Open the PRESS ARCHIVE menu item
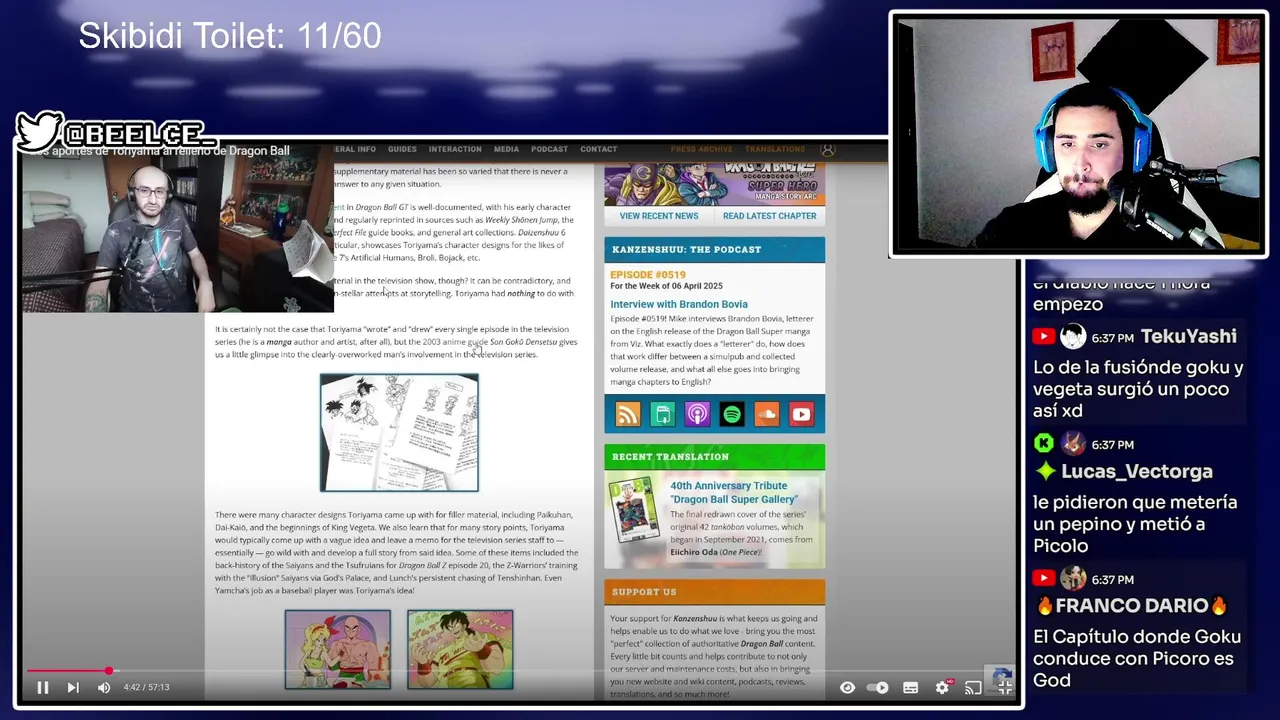 coord(701,149)
